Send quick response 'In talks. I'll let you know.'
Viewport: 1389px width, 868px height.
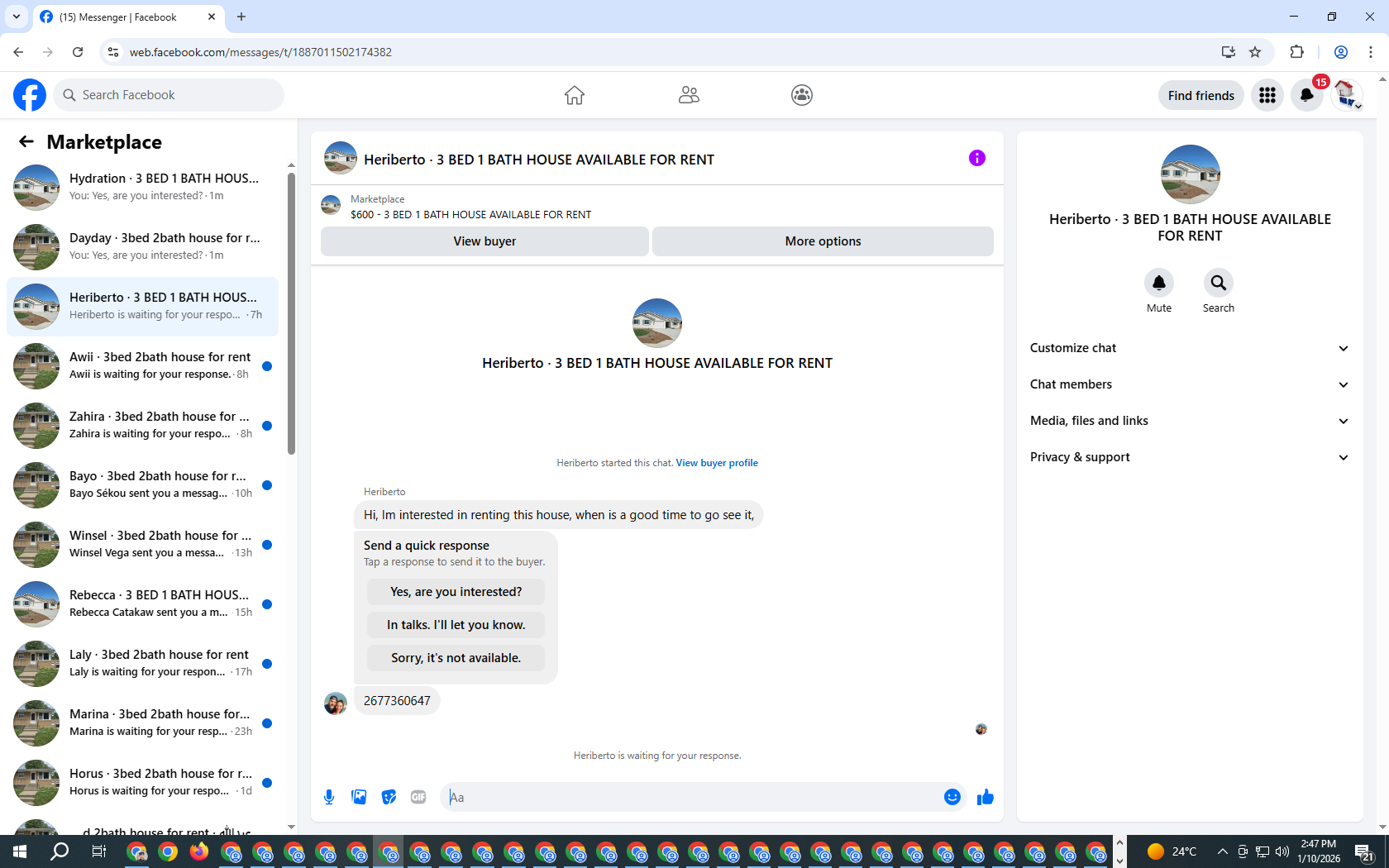coord(456,625)
